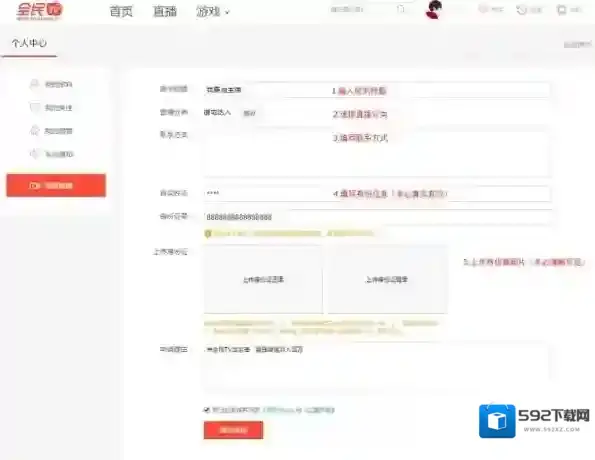The height and width of the screenshot is (460, 595).
Task: Click the 全民TV logo
Action: pyautogui.click(x=39, y=11)
